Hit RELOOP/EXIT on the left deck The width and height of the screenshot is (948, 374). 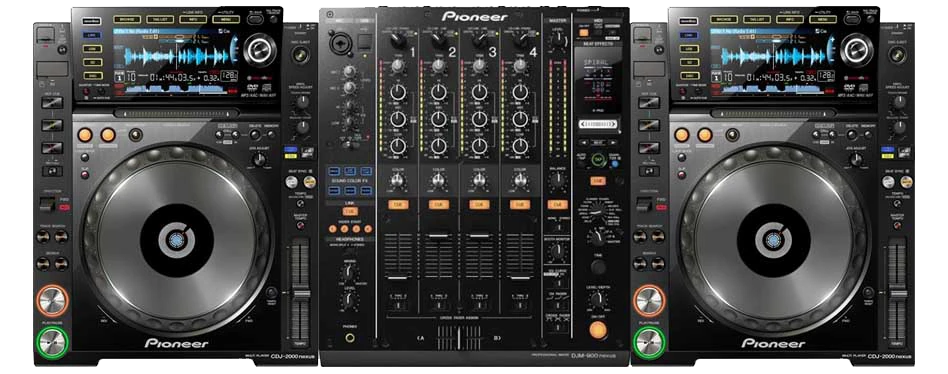(x=135, y=135)
